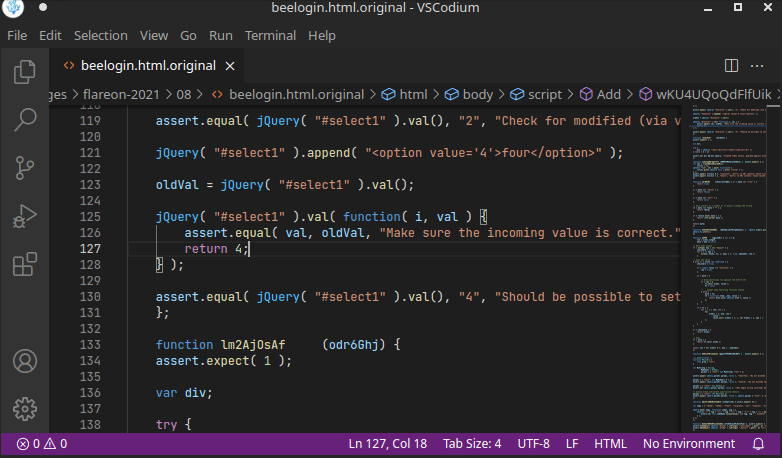Click the minimap code overview

point(729,268)
